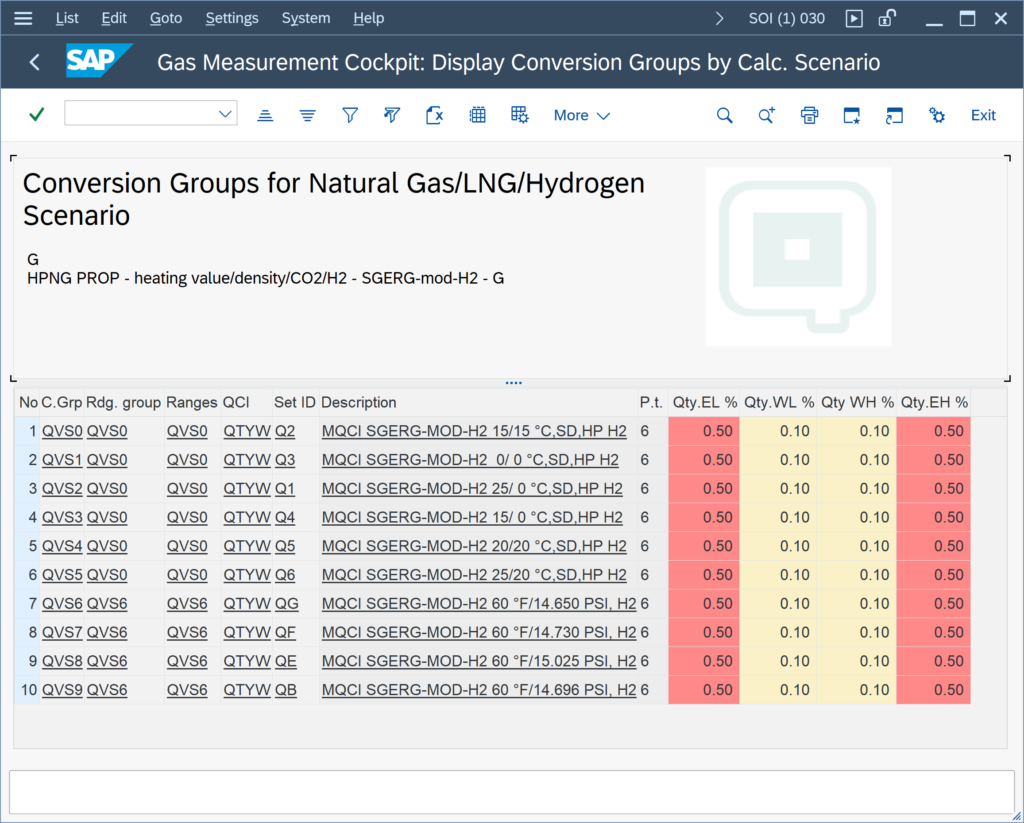Click the C.Grp column header
Image resolution: width=1024 pixels, height=823 pixels.
click(x=61, y=402)
